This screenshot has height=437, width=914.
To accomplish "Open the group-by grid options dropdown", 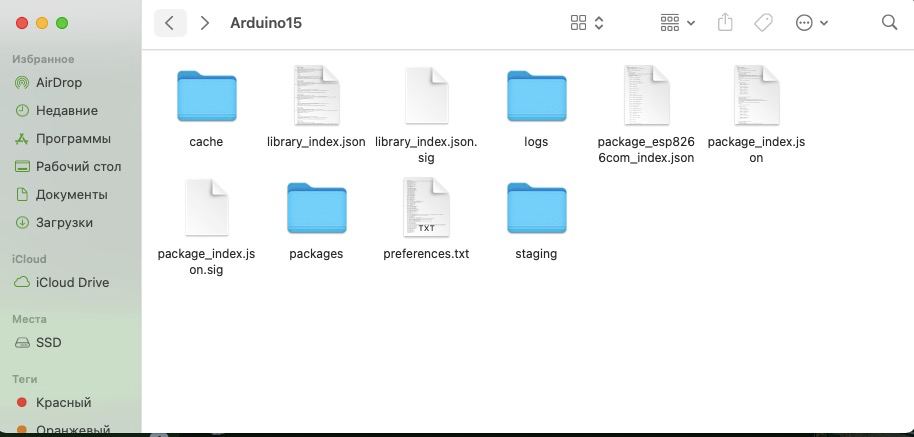I will 677,23.
